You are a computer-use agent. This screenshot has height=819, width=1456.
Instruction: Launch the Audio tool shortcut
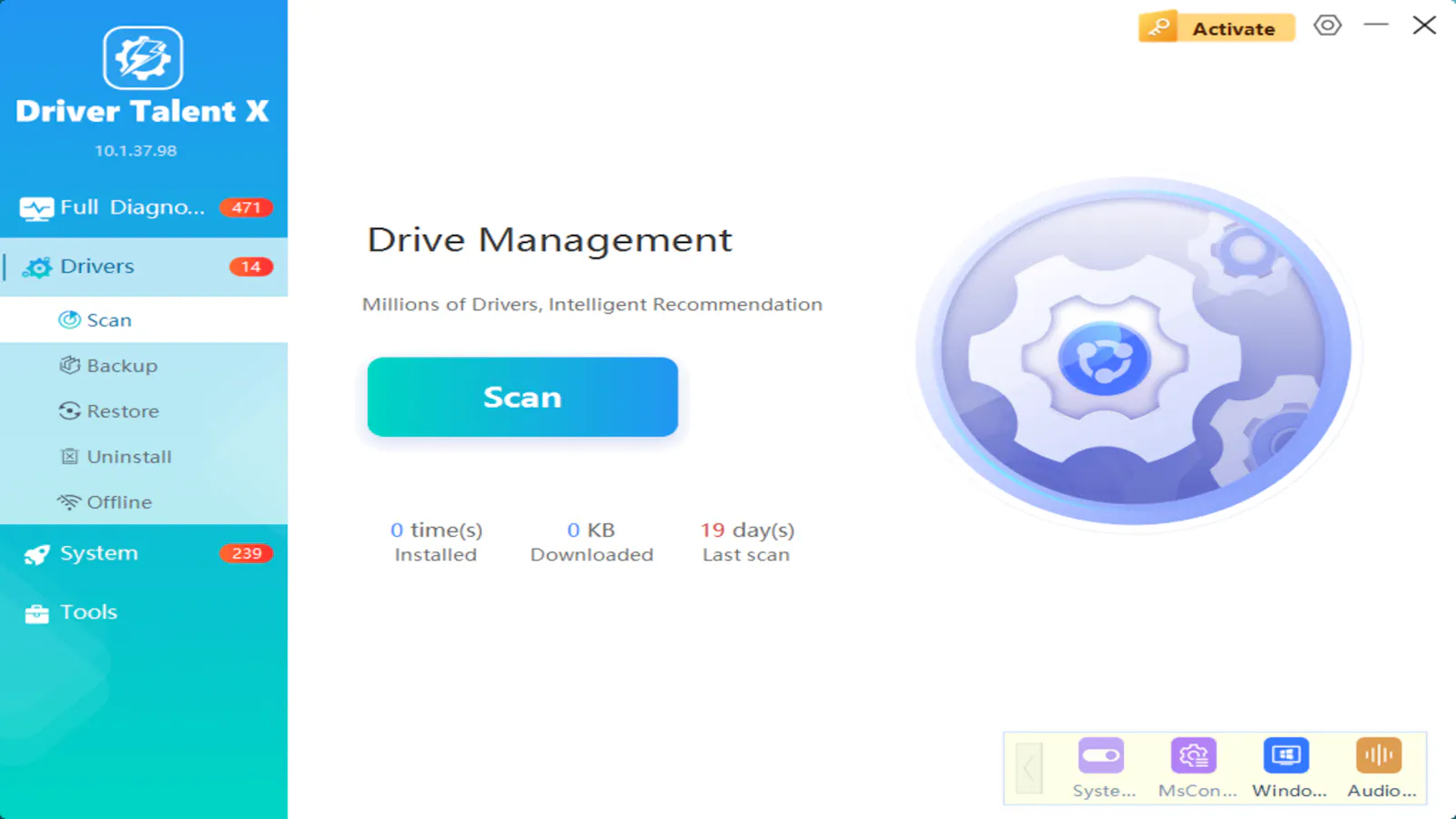[x=1380, y=768]
